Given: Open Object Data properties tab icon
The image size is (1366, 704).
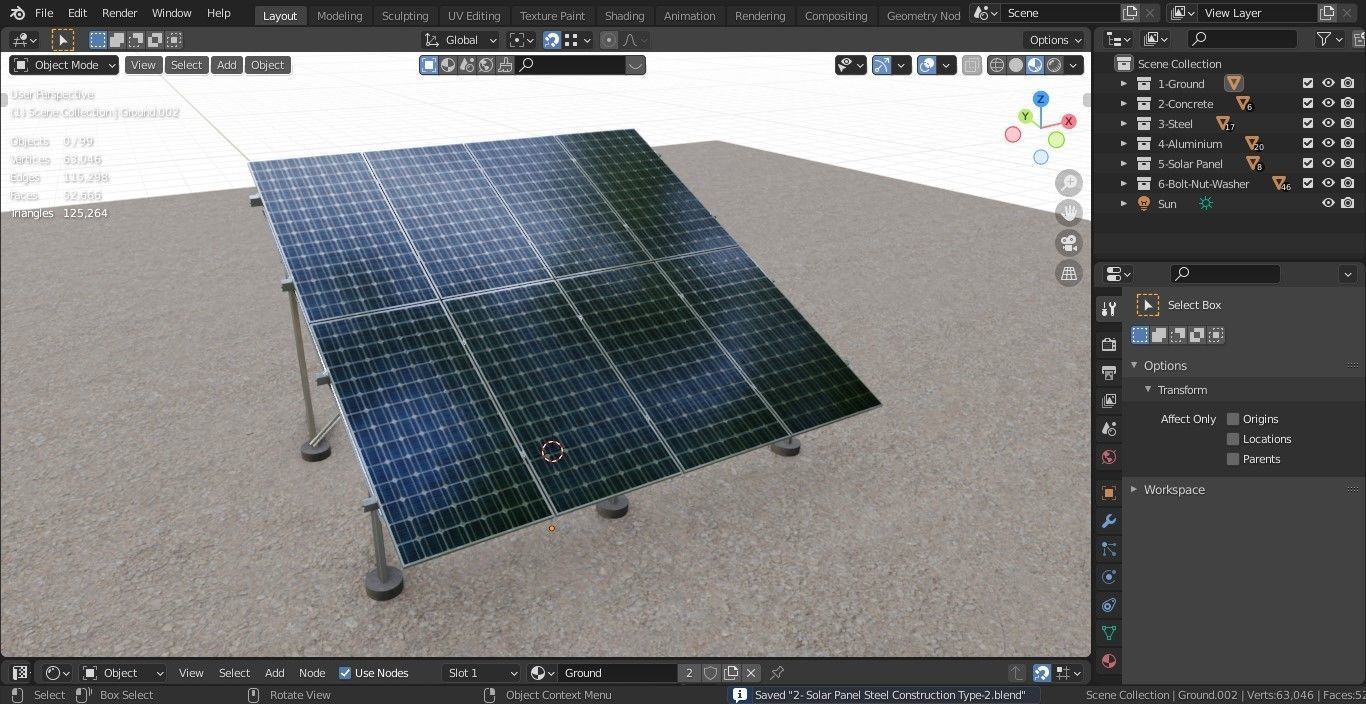Looking at the screenshot, I should [1108, 633].
